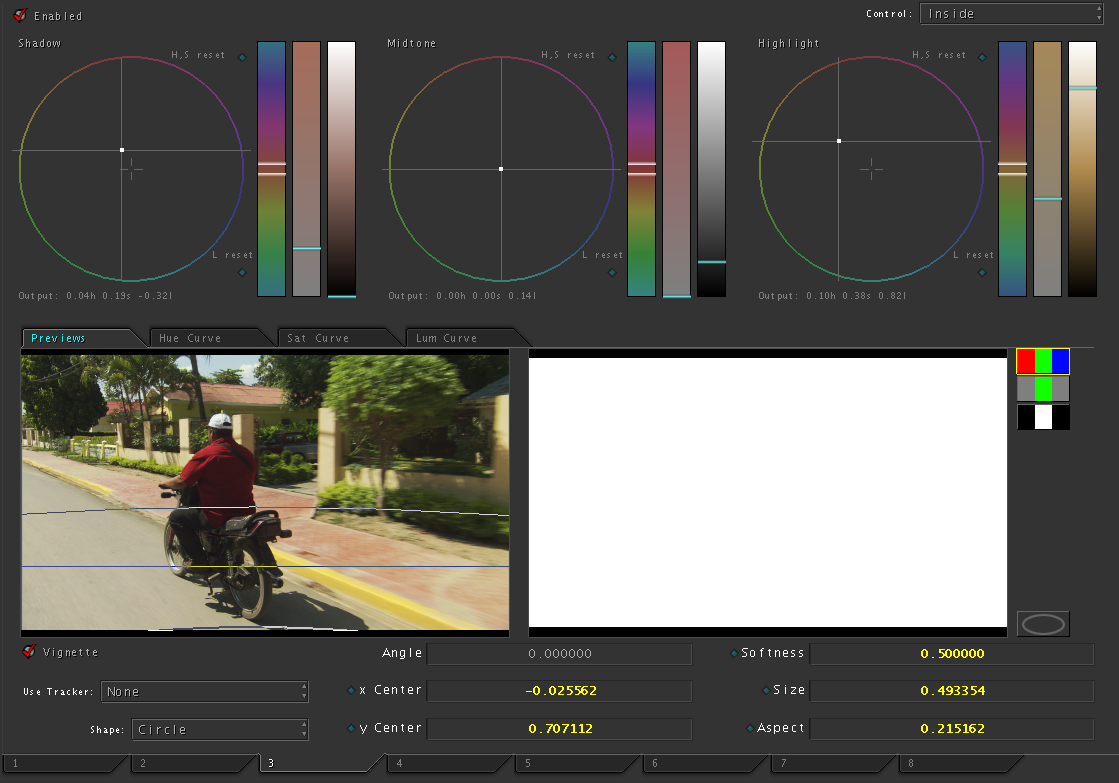Click the Shadow H,S reset diamond
1119x783 pixels.
pos(242,57)
